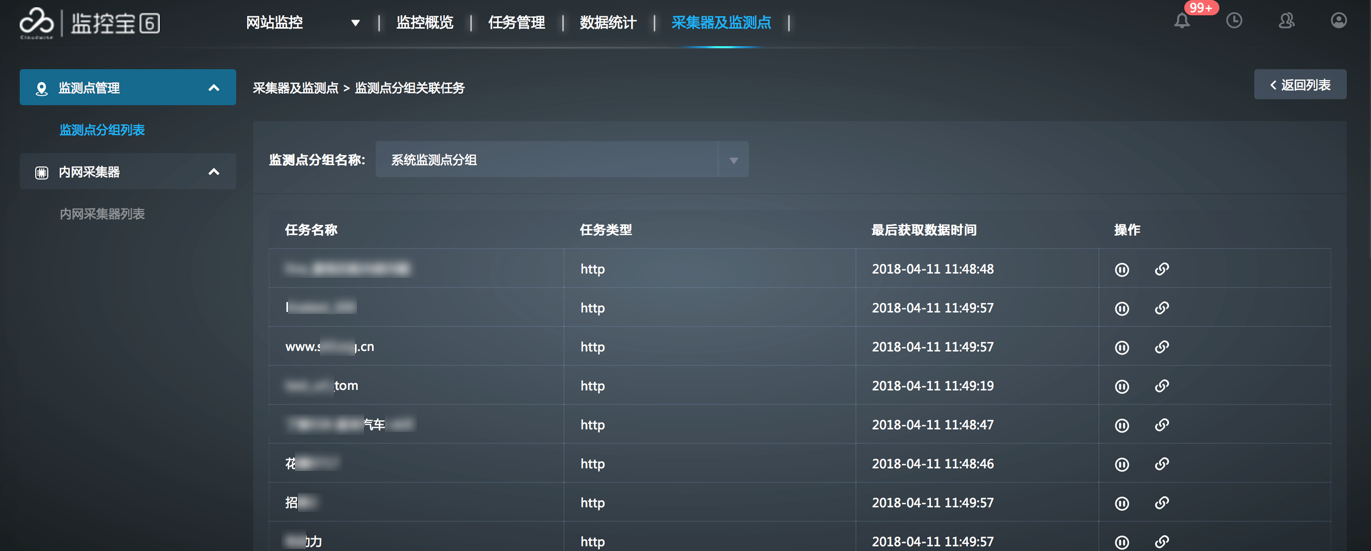Pause task in row timed 11:48:47
Image resolution: width=1371 pixels, height=551 pixels.
pyautogui.click(x=1122, y=425)
